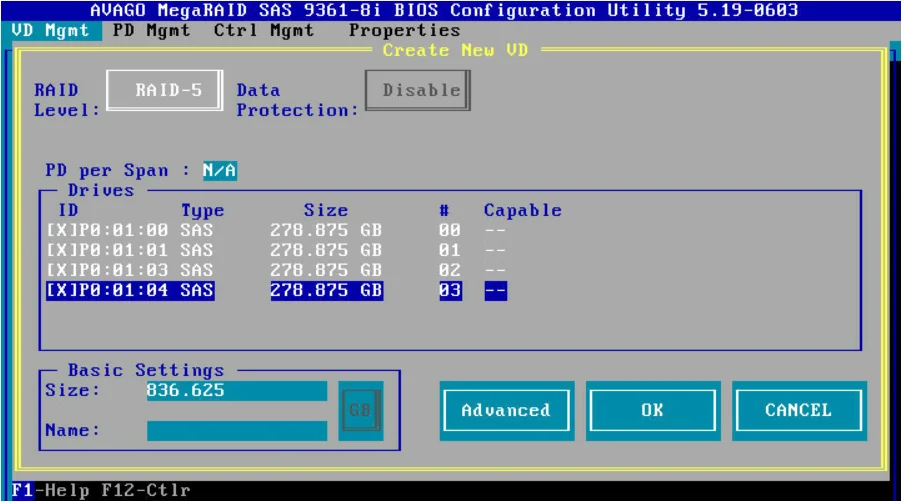Click F12-Ctlr in the status bar
Viewport: 904px width, 504px height.
(145, 491)
